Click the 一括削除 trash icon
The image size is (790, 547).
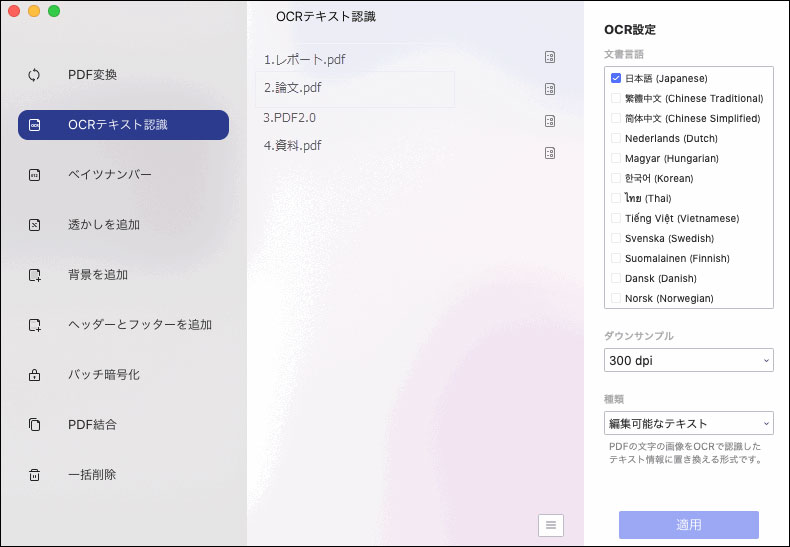(x=34, y=474)
